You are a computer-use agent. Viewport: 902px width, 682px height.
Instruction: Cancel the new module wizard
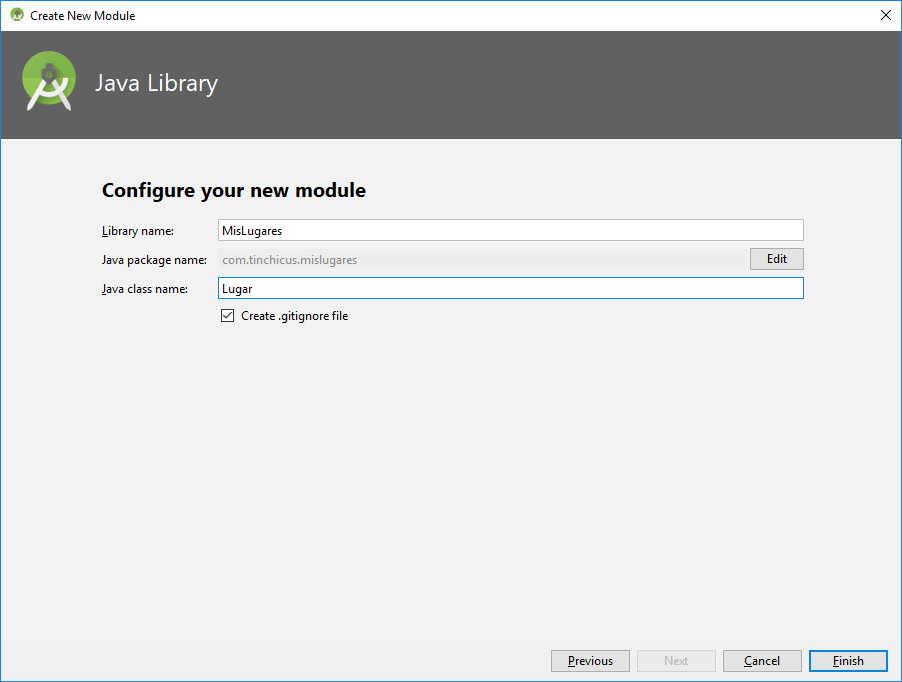tap(762, 661)
